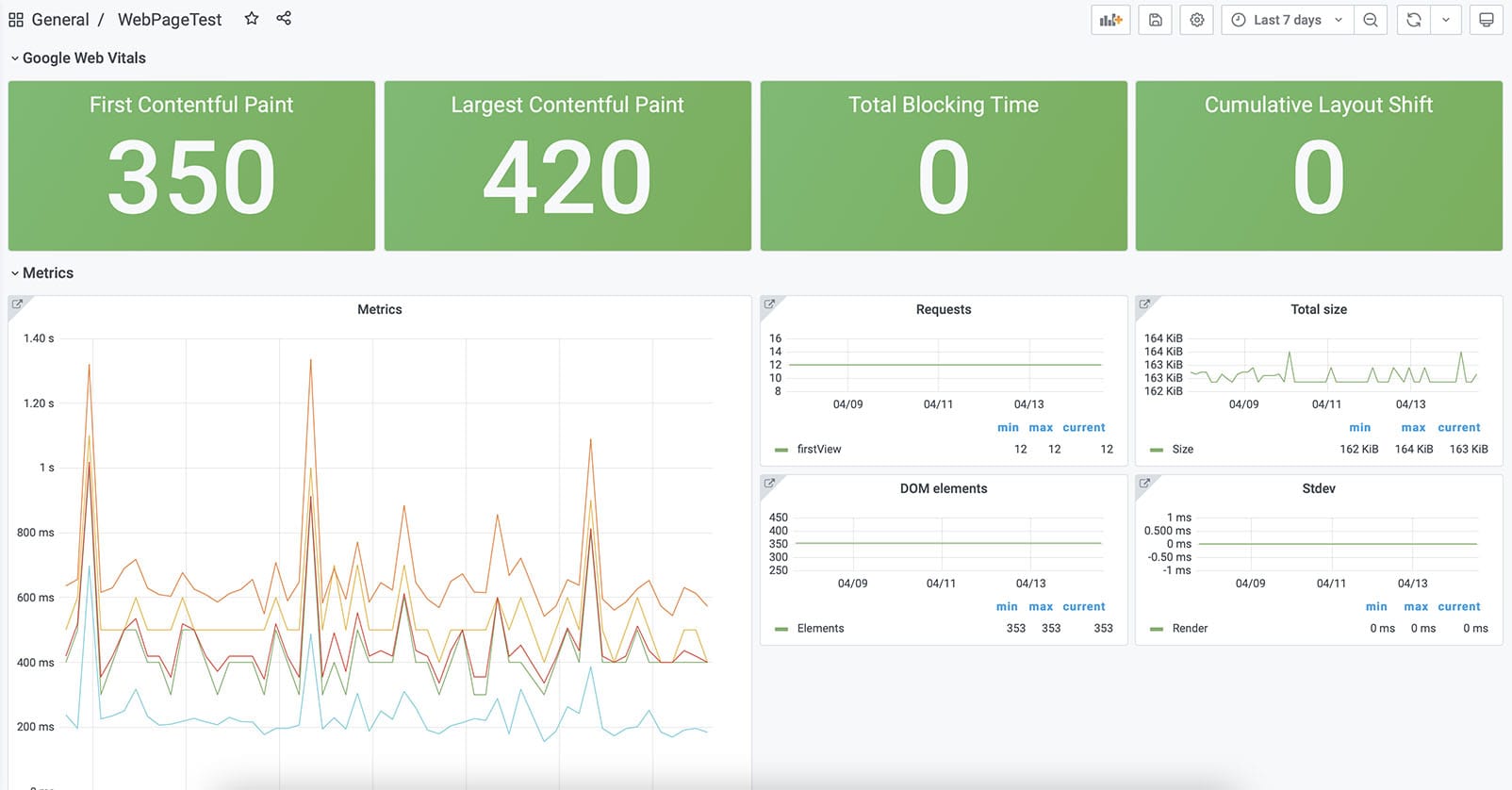Screen dimensions: 1512x790
Task: Open the Stdev panel link icon
Action: point(1144,483)
